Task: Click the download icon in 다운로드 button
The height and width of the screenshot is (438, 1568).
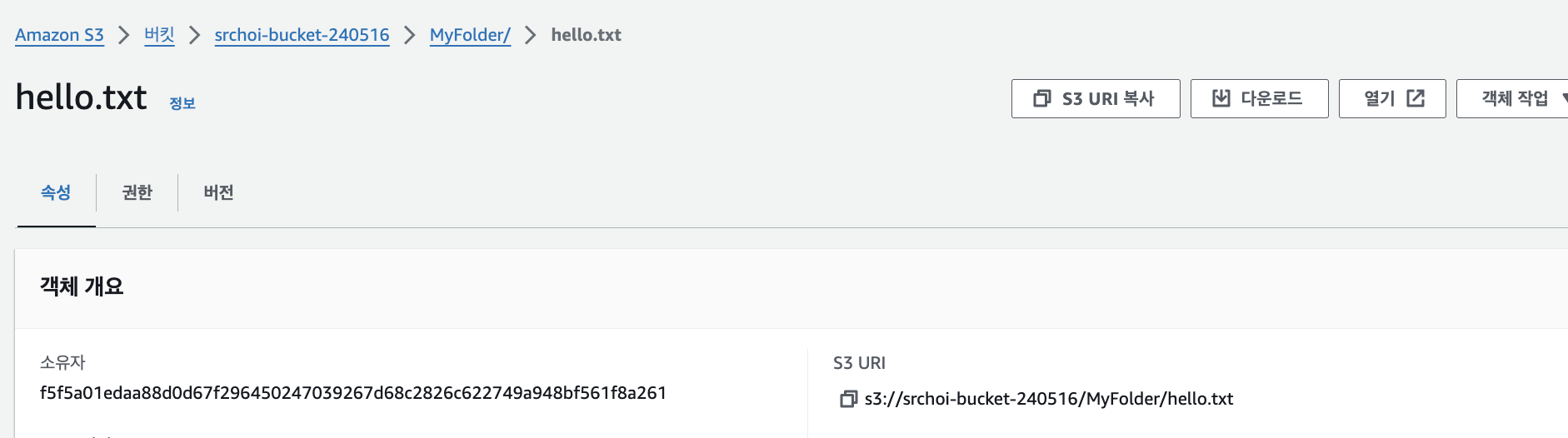Action: point(1221,99)
